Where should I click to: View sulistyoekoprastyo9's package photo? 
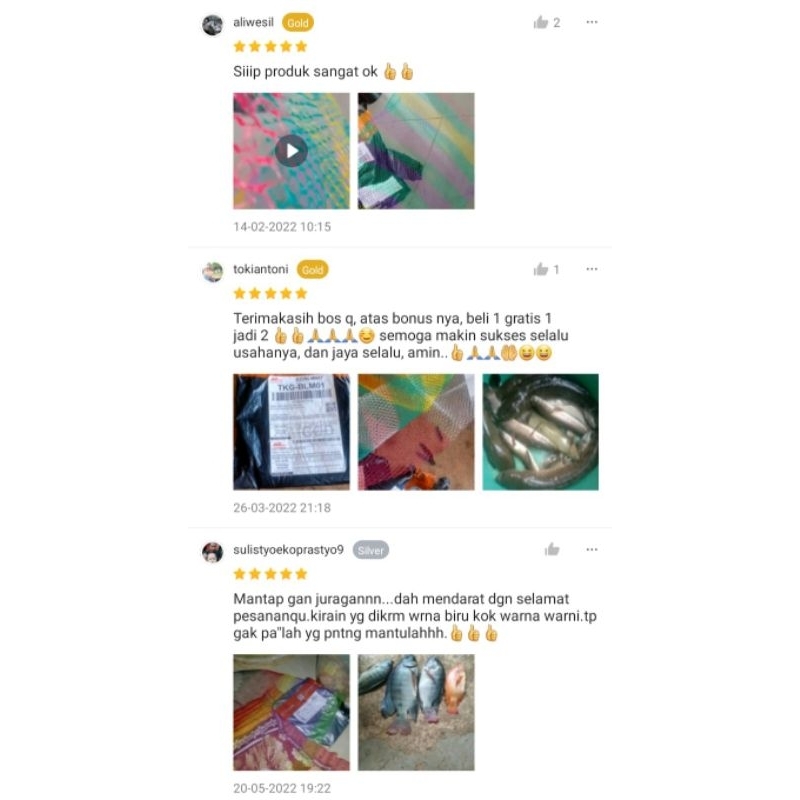[291, 713]
